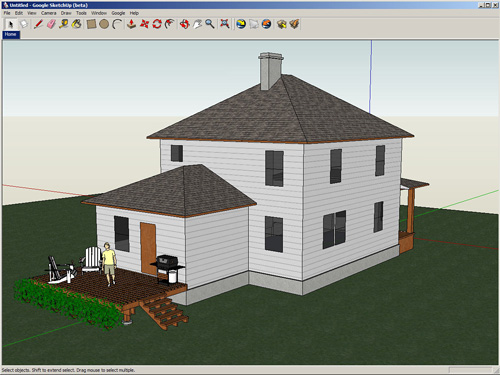
Task: Select the orange door on the house
Action: [148, 248]
